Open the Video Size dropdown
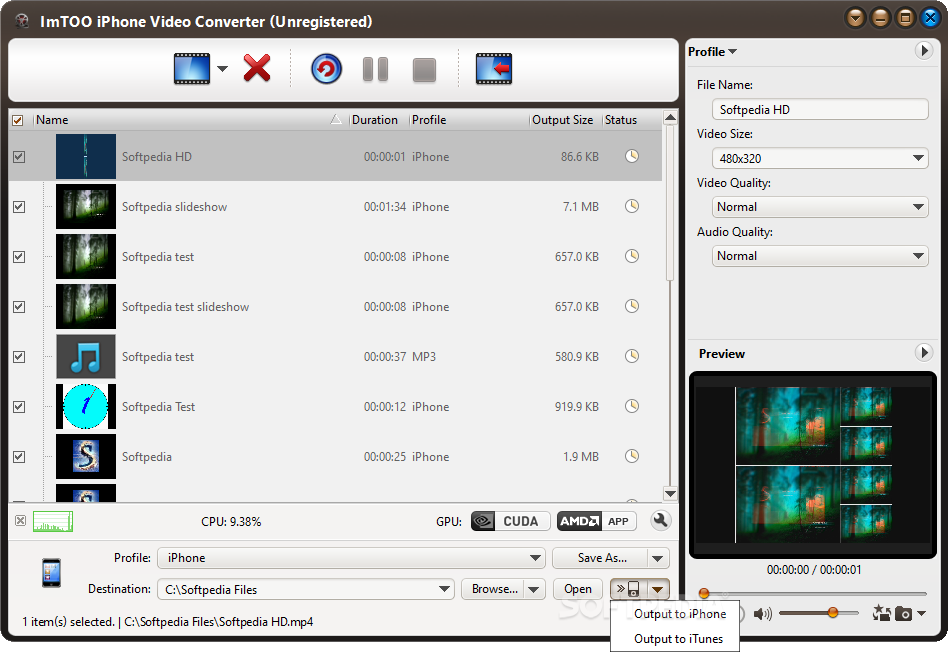948x652 pixels. 820,158
